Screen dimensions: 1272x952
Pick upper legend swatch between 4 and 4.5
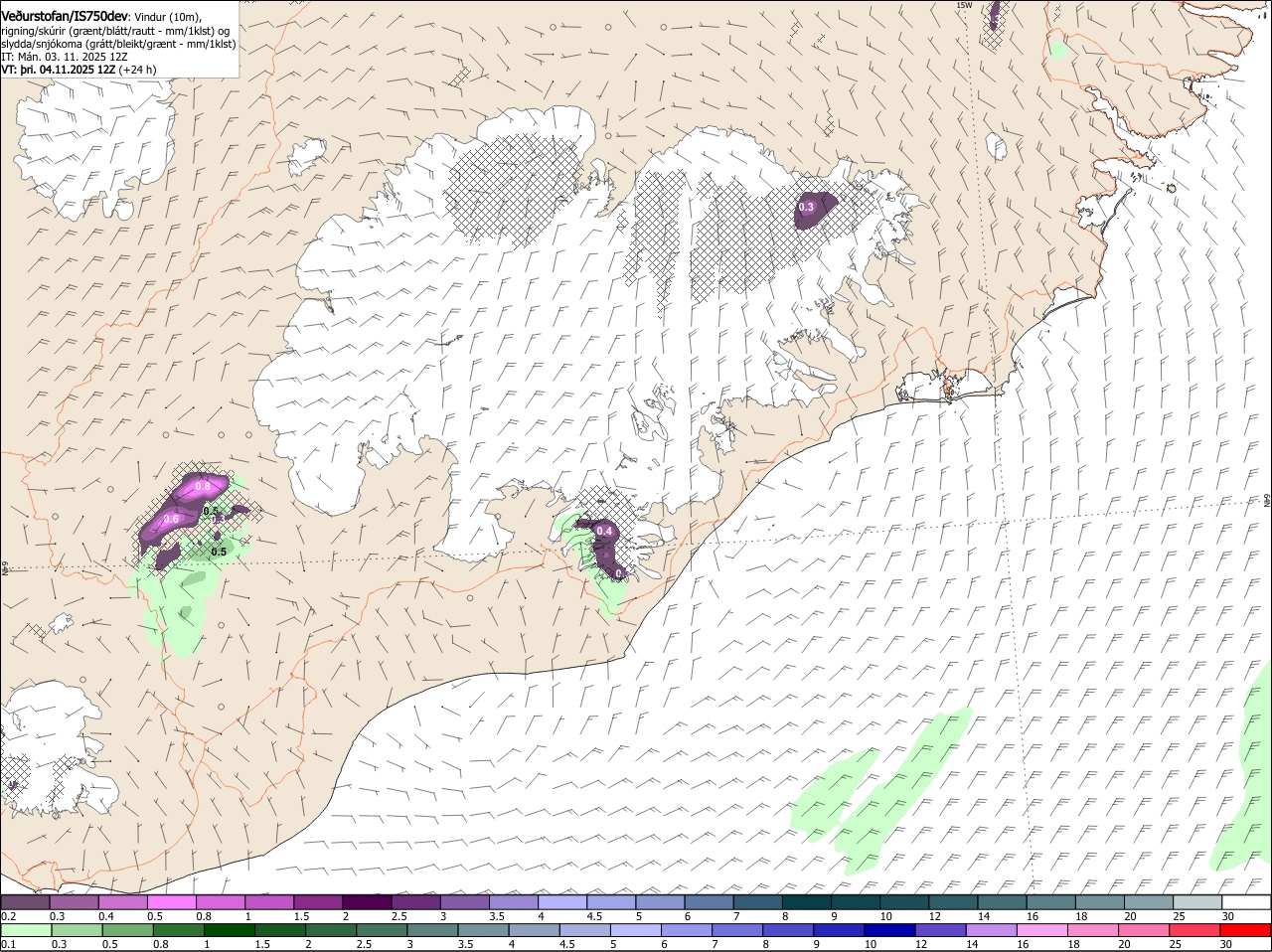tap(562, 902)
